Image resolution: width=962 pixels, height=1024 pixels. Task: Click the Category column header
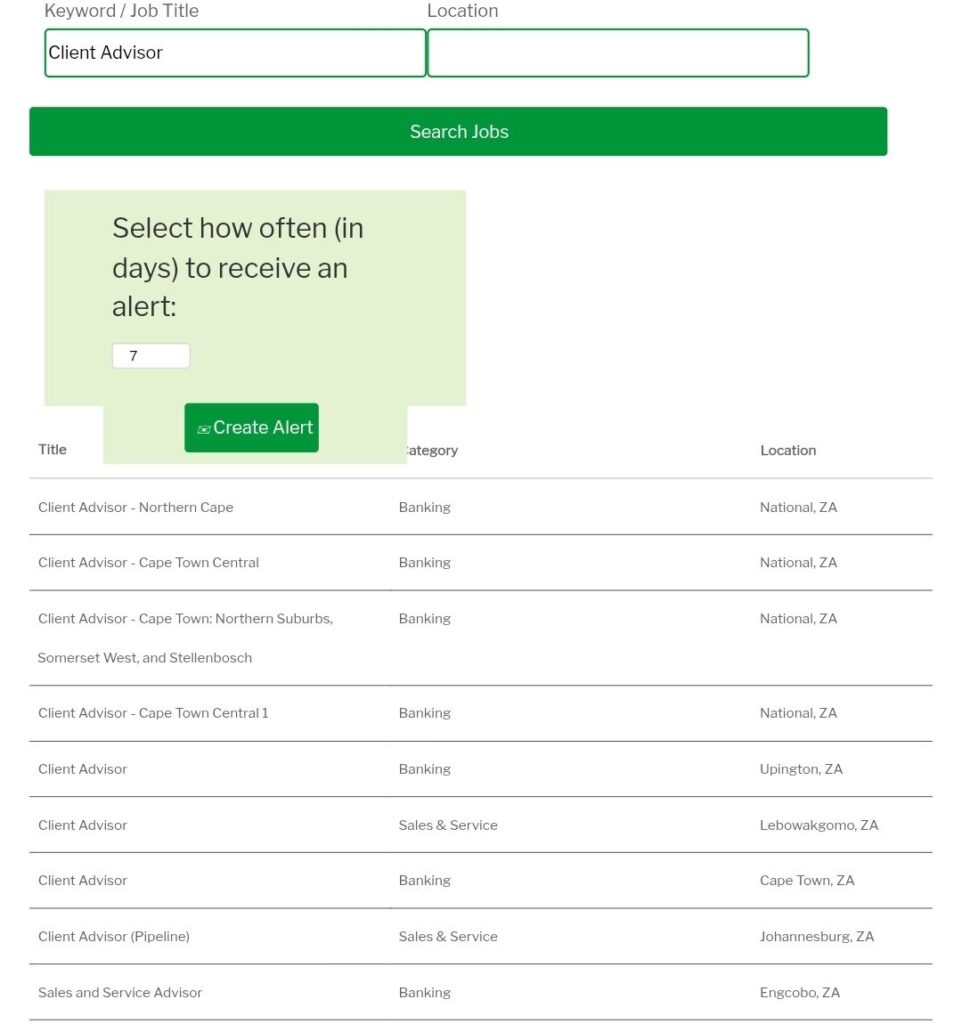[x=431, y=451]
